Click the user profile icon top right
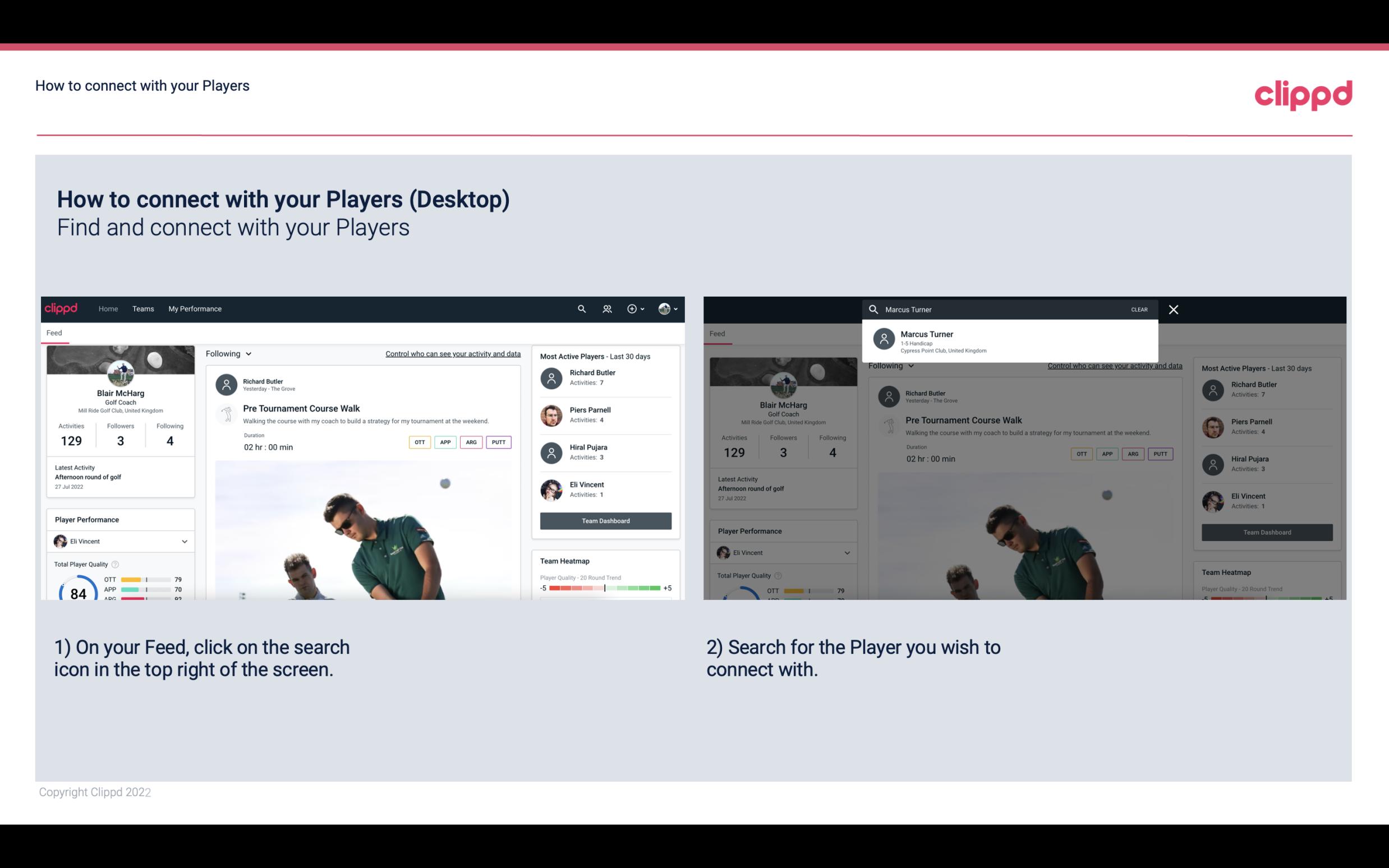 (664, 309)
